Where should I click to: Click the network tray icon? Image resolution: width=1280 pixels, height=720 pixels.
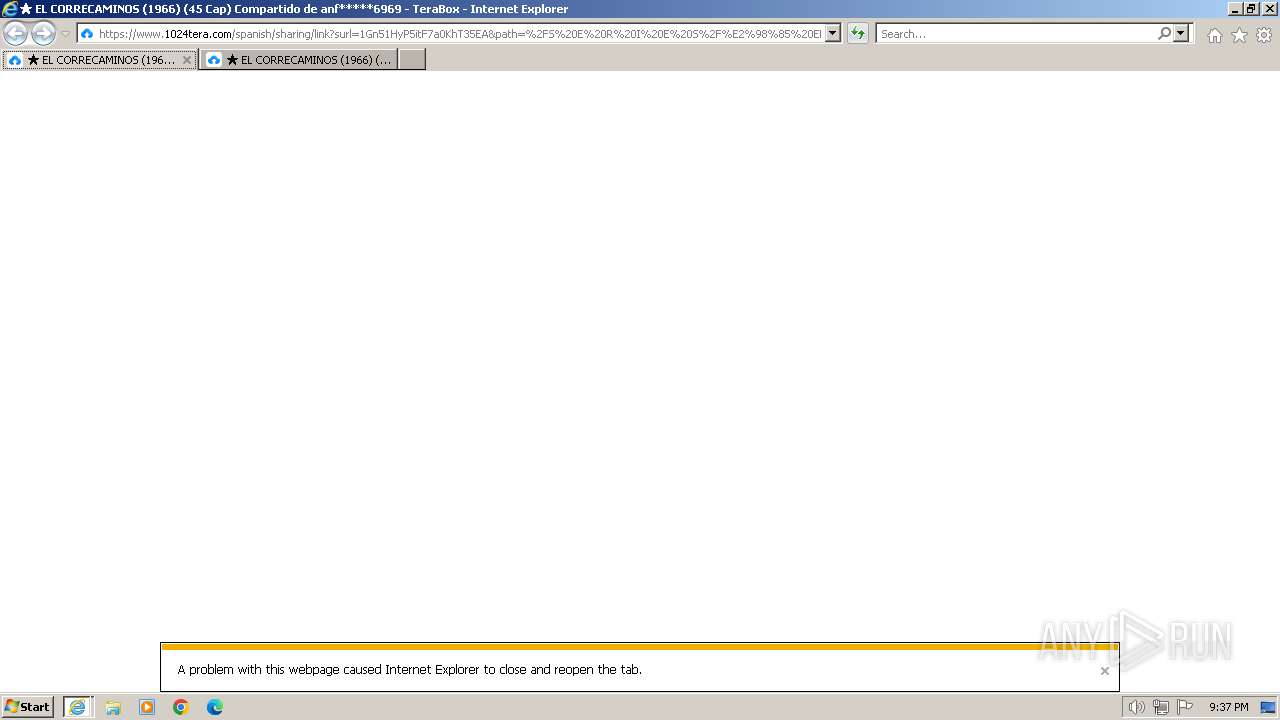click(x=1161, y=707)
